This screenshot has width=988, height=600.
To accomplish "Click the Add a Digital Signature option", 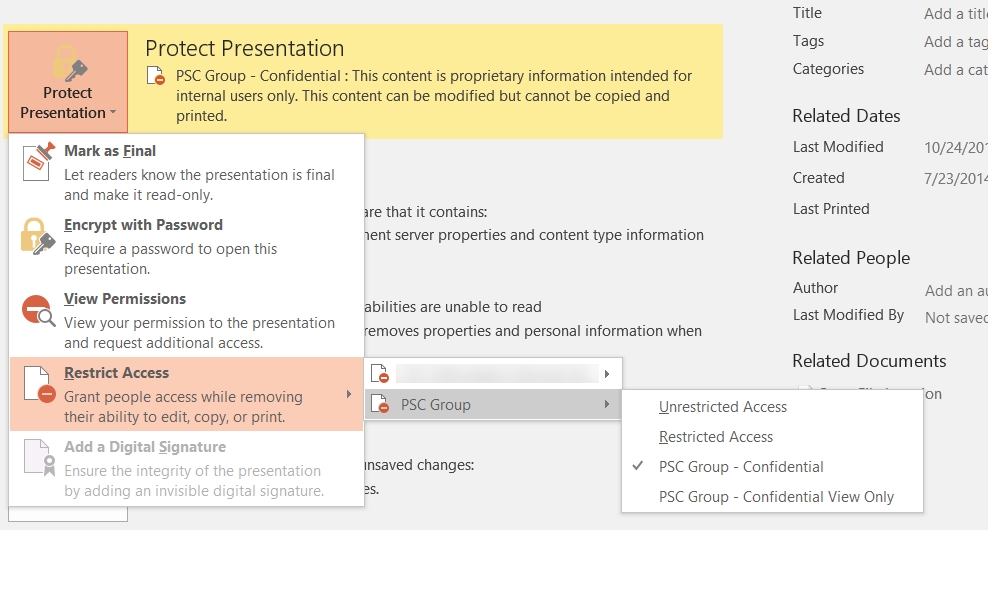I will [x=187, y=468].
